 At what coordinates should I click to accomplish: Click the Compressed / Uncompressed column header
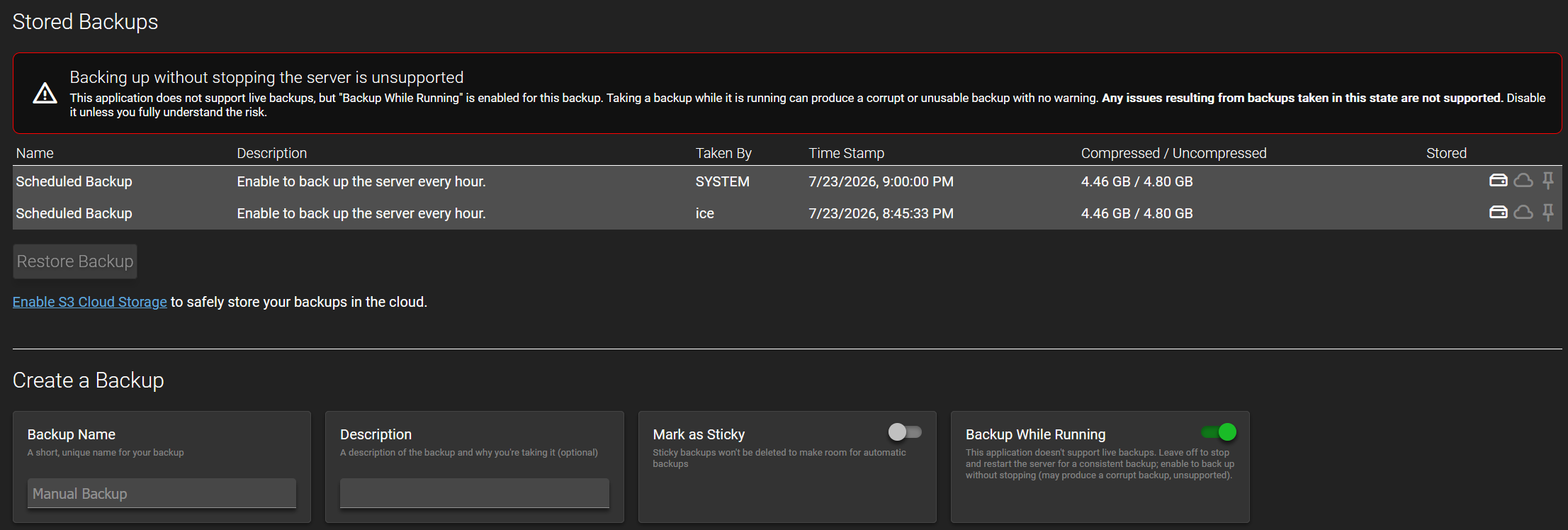tap(1174, 153)
